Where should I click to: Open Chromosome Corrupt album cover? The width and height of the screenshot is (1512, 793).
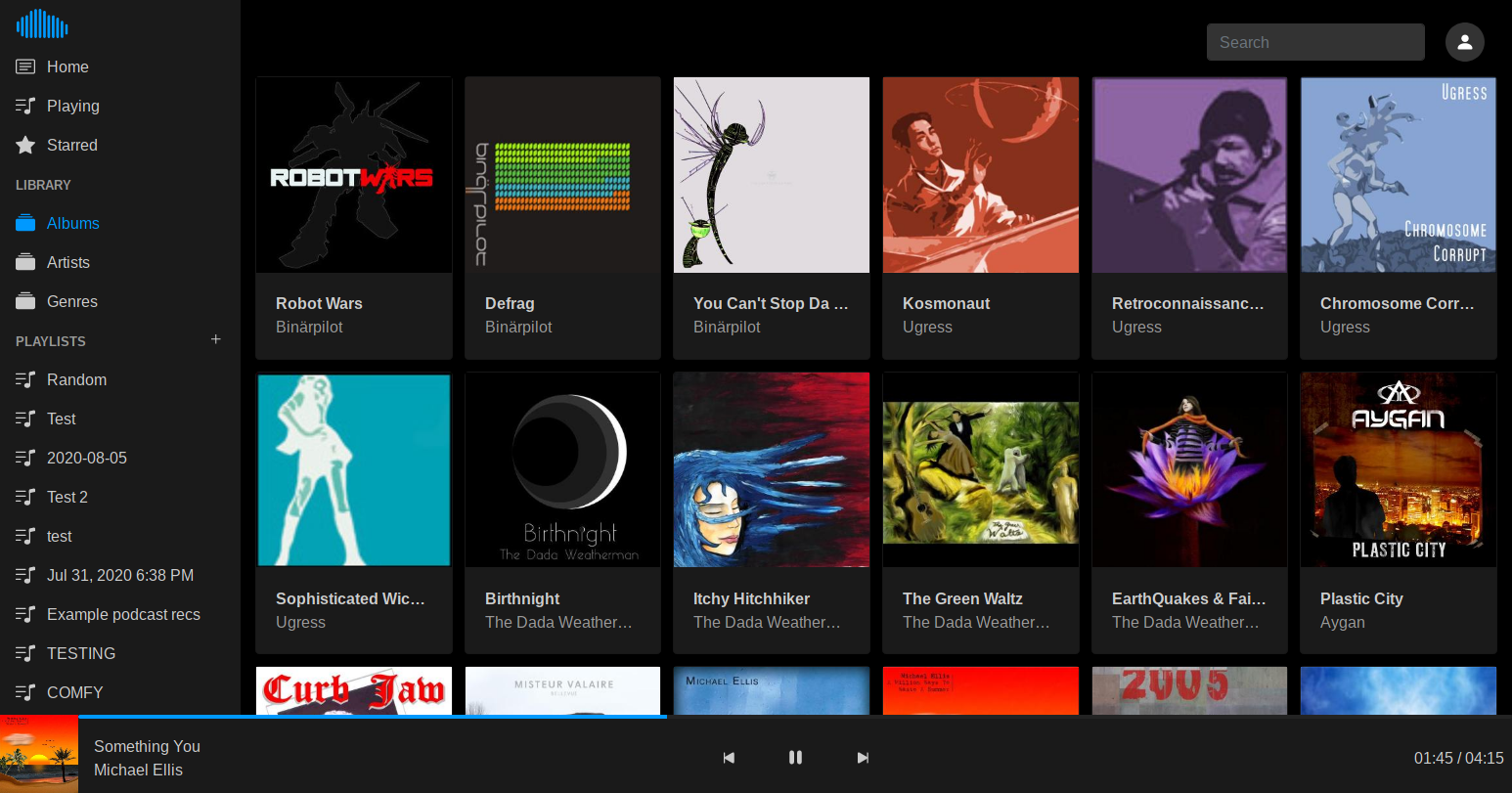pos(1399,175)
